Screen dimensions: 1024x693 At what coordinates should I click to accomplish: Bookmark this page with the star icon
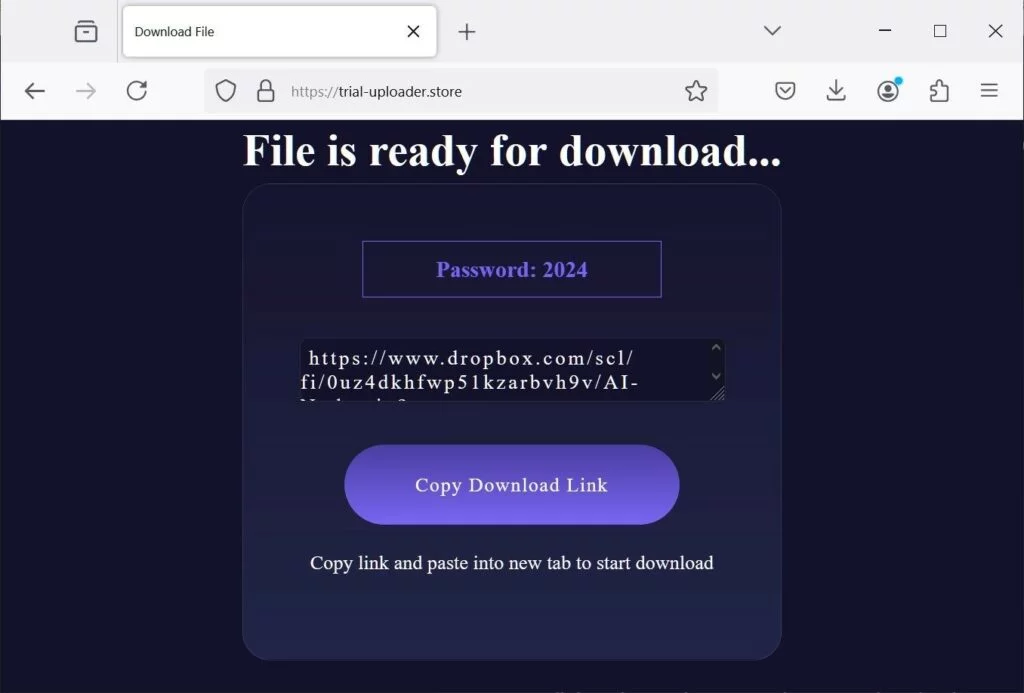click(696, 91)
